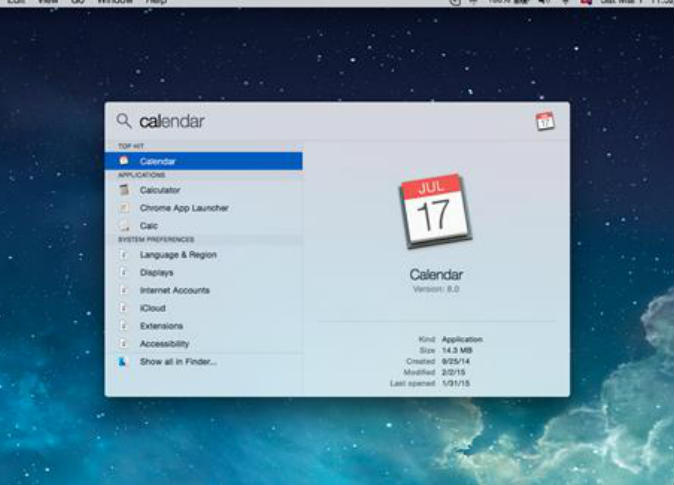
Task: Select the Displays preference pane
Action: (x=156, y=272)
